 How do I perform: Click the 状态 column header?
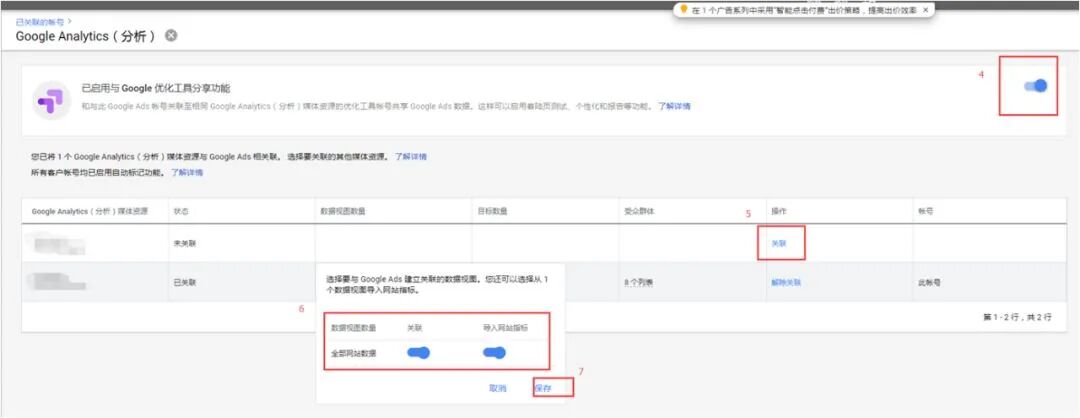[180, 211]
